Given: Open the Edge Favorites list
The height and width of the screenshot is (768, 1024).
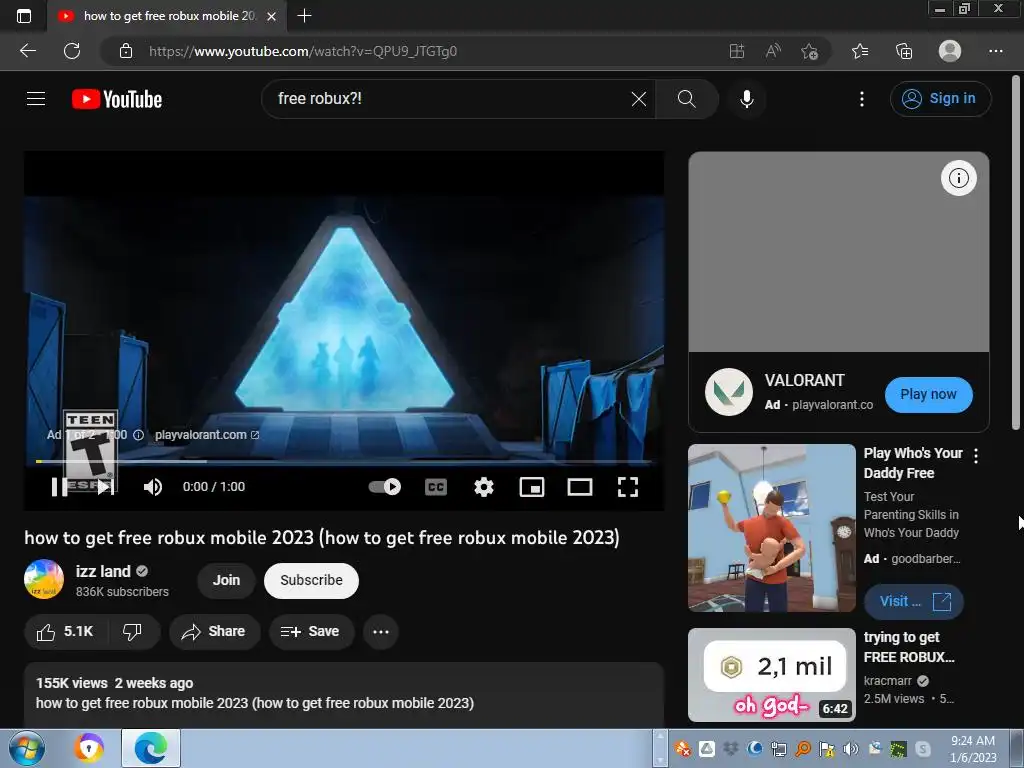Looking at the screenshot, I should click(x=860, y=51).
